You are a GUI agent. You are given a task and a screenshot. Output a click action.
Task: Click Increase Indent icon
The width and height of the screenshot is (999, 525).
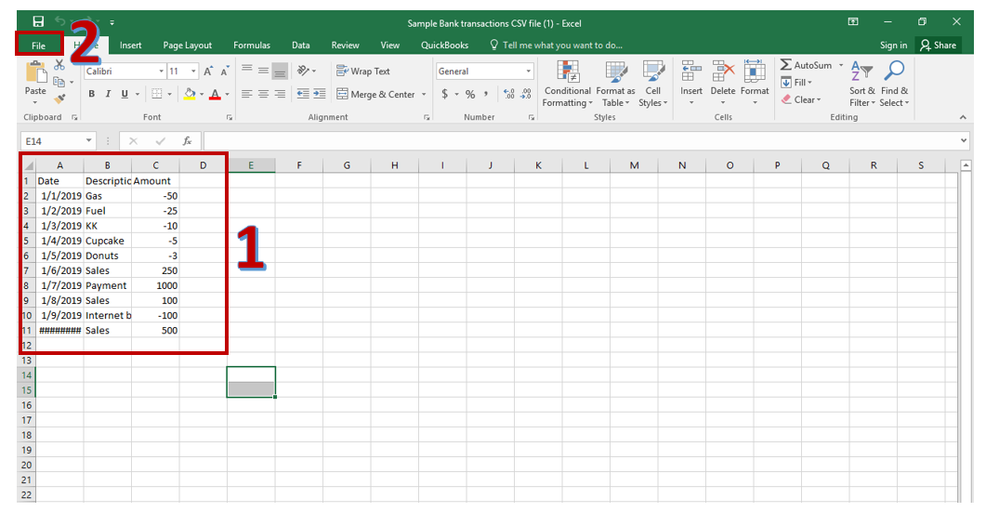coord(319,94)
